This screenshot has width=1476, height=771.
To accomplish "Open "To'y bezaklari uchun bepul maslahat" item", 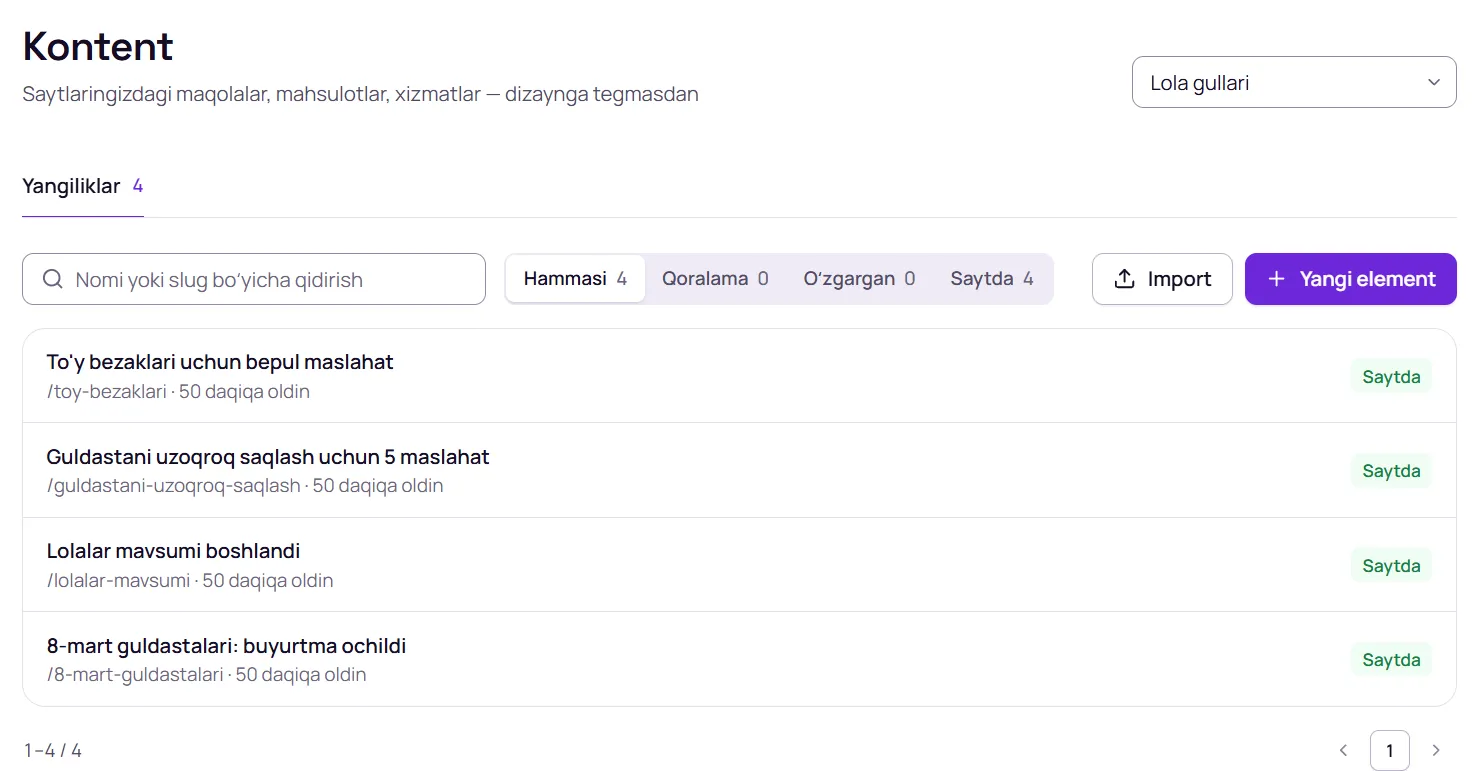I will [739, 376].
